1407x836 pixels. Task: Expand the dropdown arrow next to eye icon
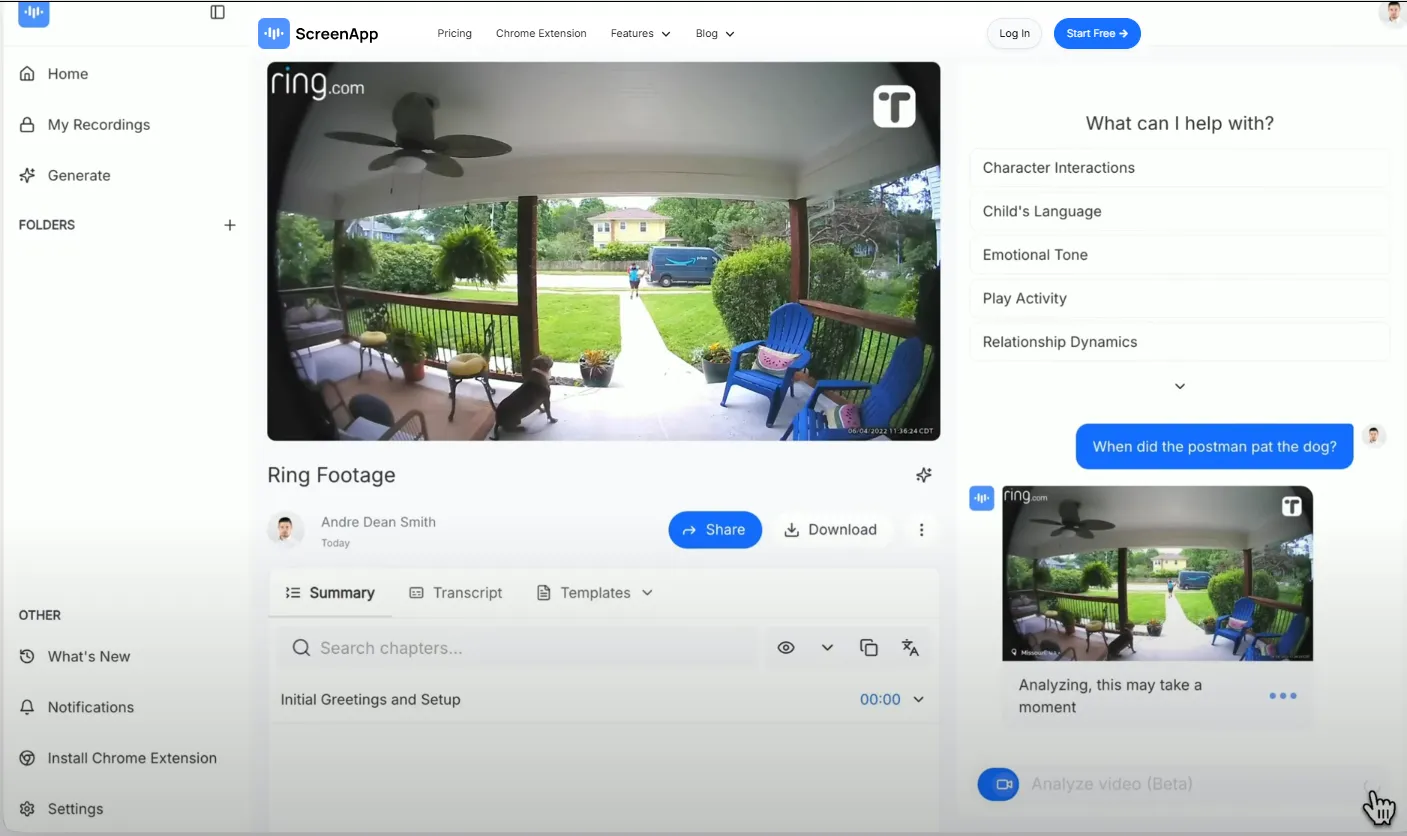click(827, 648)
